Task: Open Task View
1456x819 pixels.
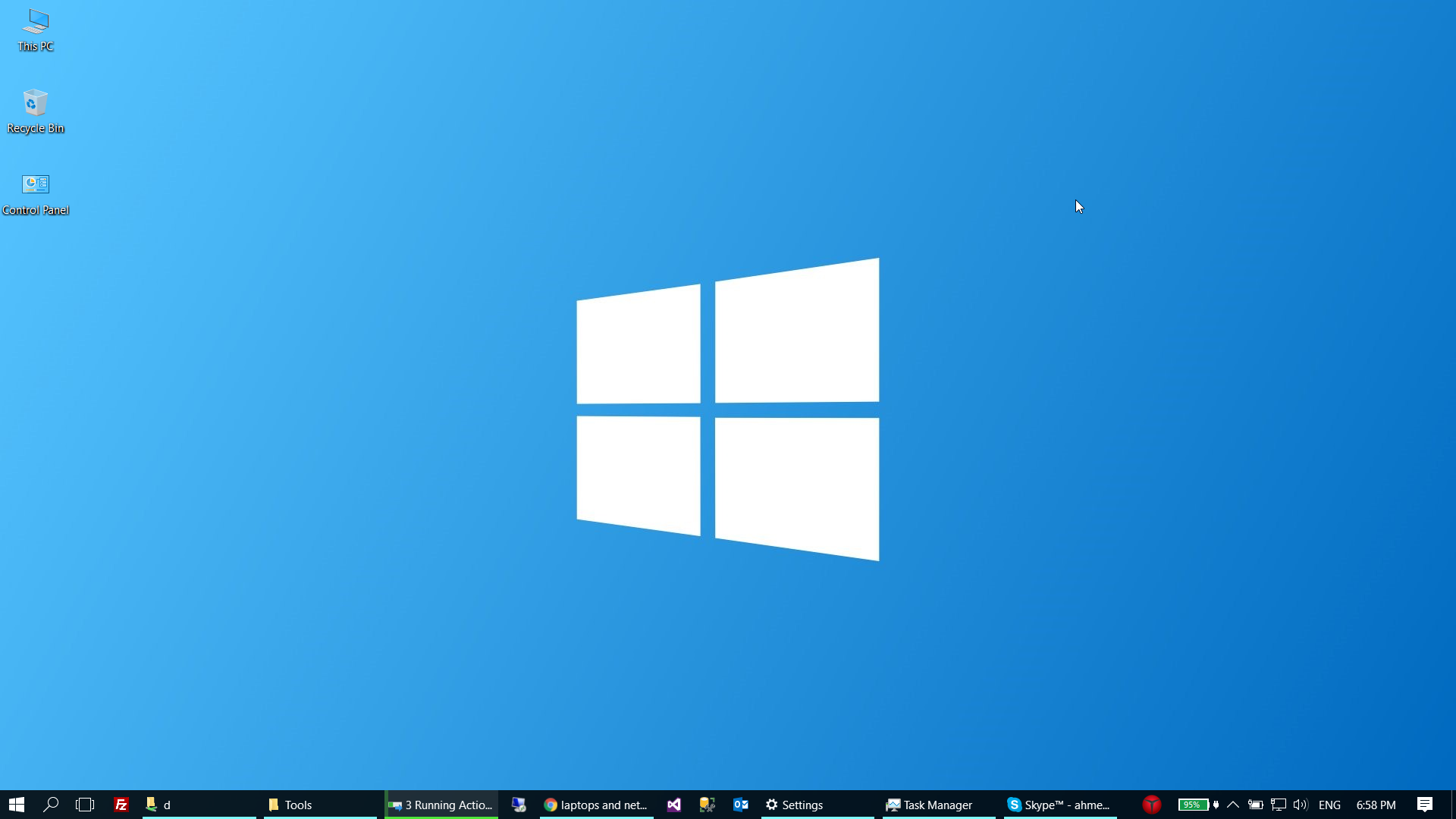Action: pyautogui.click(x=84, y=805)
